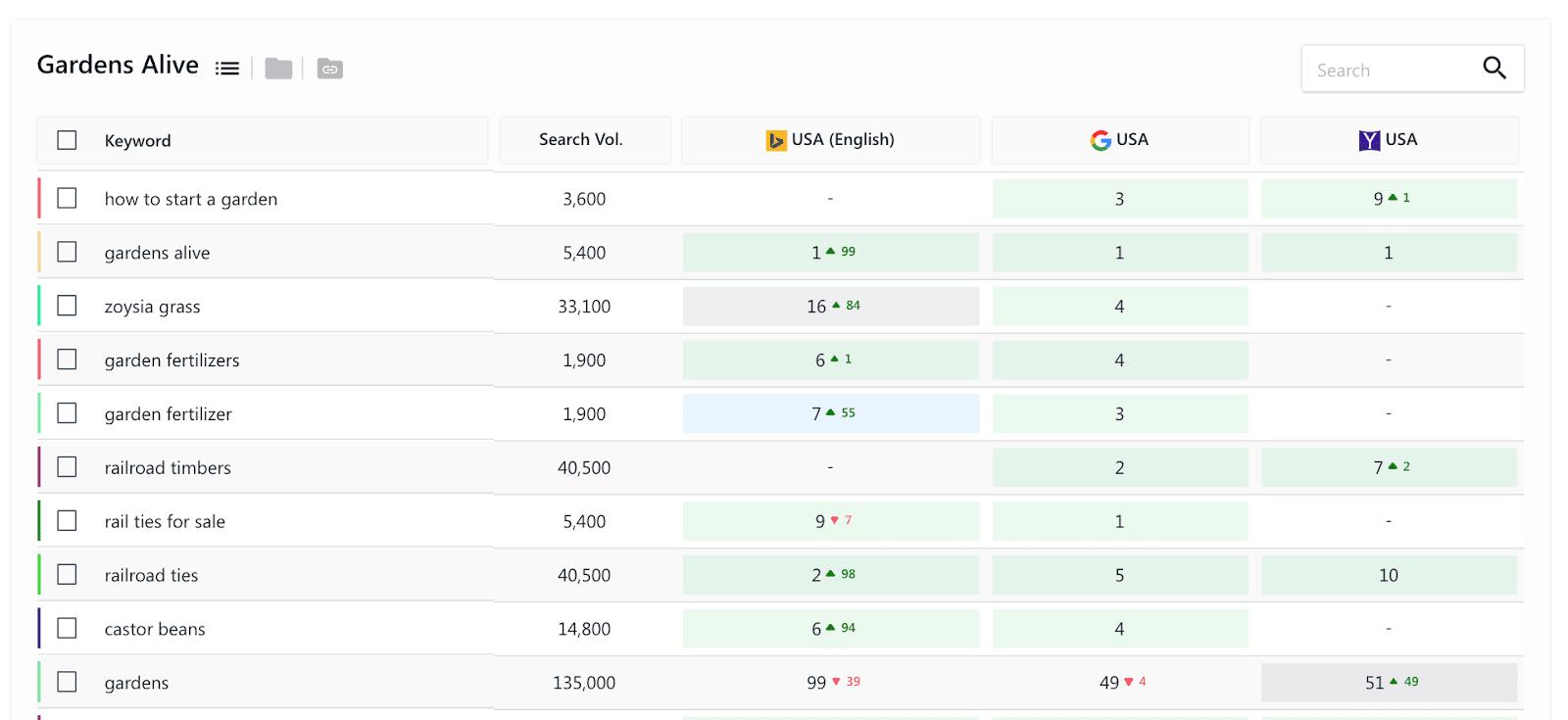Screen dimensions: 1568x720
Task: Click the Google logo in USA column header
Action: coord(1101,140)
